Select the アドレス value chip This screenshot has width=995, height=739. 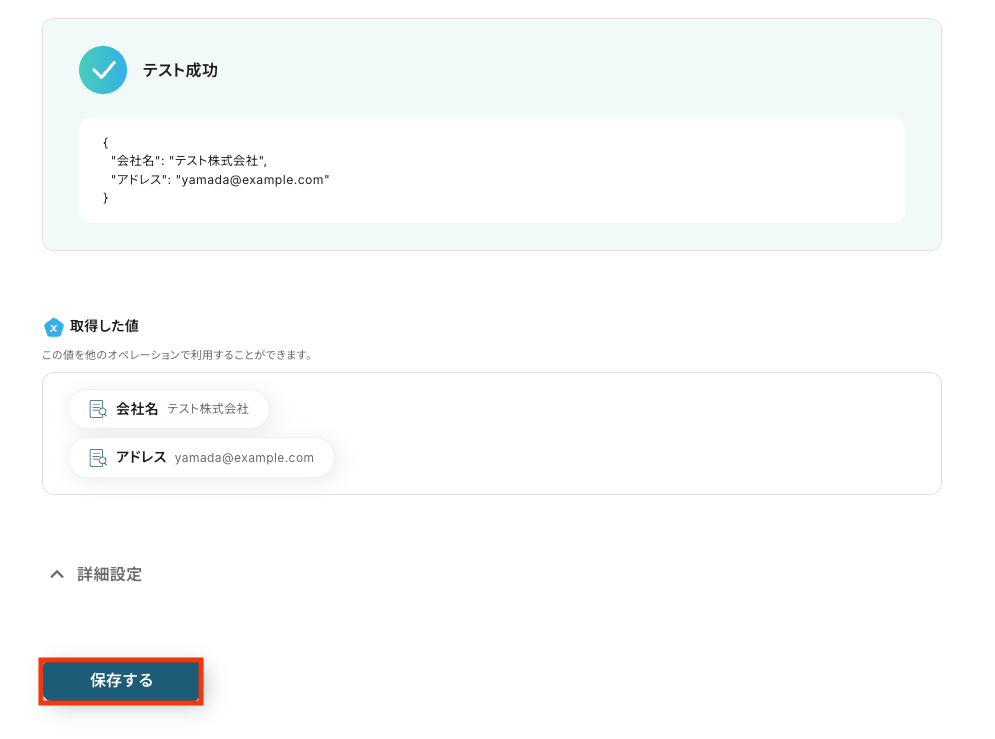click(x=201, y=457)
